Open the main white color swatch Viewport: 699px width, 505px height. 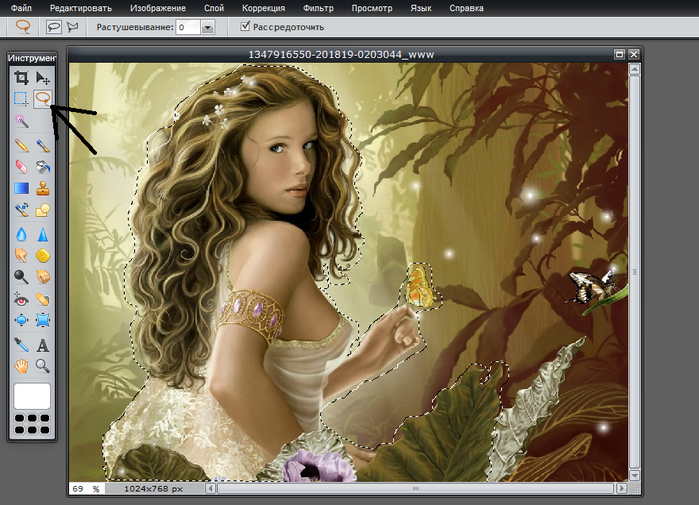pos(32,396)
